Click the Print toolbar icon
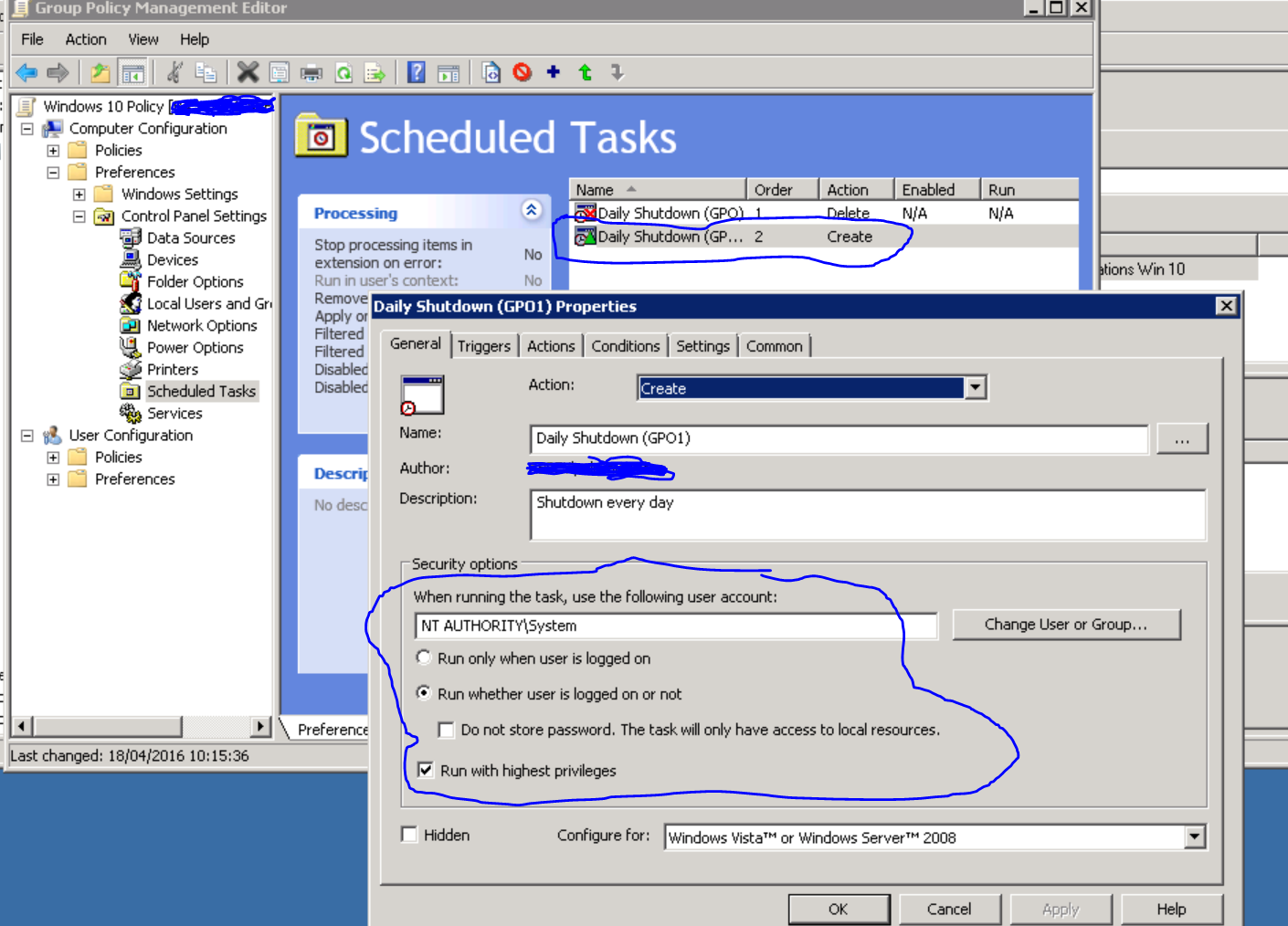This screenshot has width=1288, height=926. (311, 72)
